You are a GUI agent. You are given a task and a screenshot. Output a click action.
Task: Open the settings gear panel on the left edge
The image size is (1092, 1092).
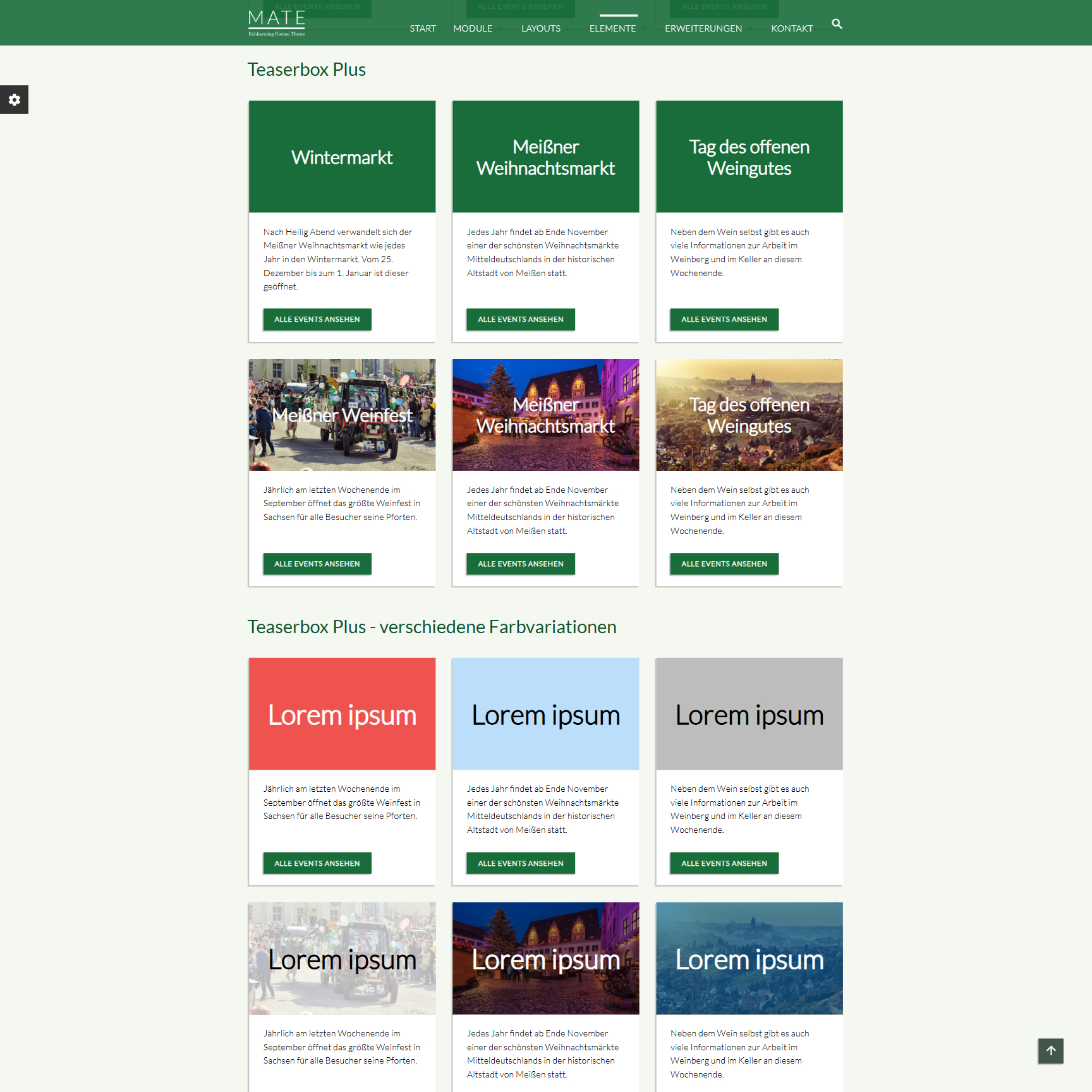point(14,100)
